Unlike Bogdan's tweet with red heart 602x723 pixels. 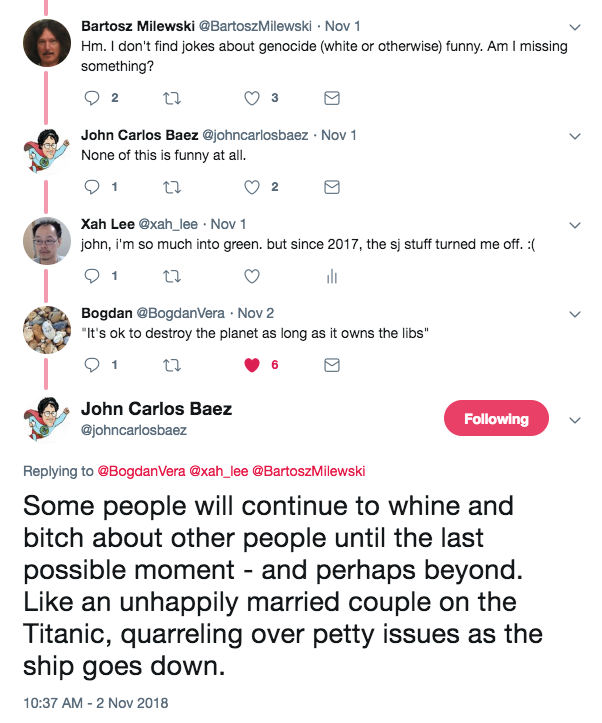252,365
